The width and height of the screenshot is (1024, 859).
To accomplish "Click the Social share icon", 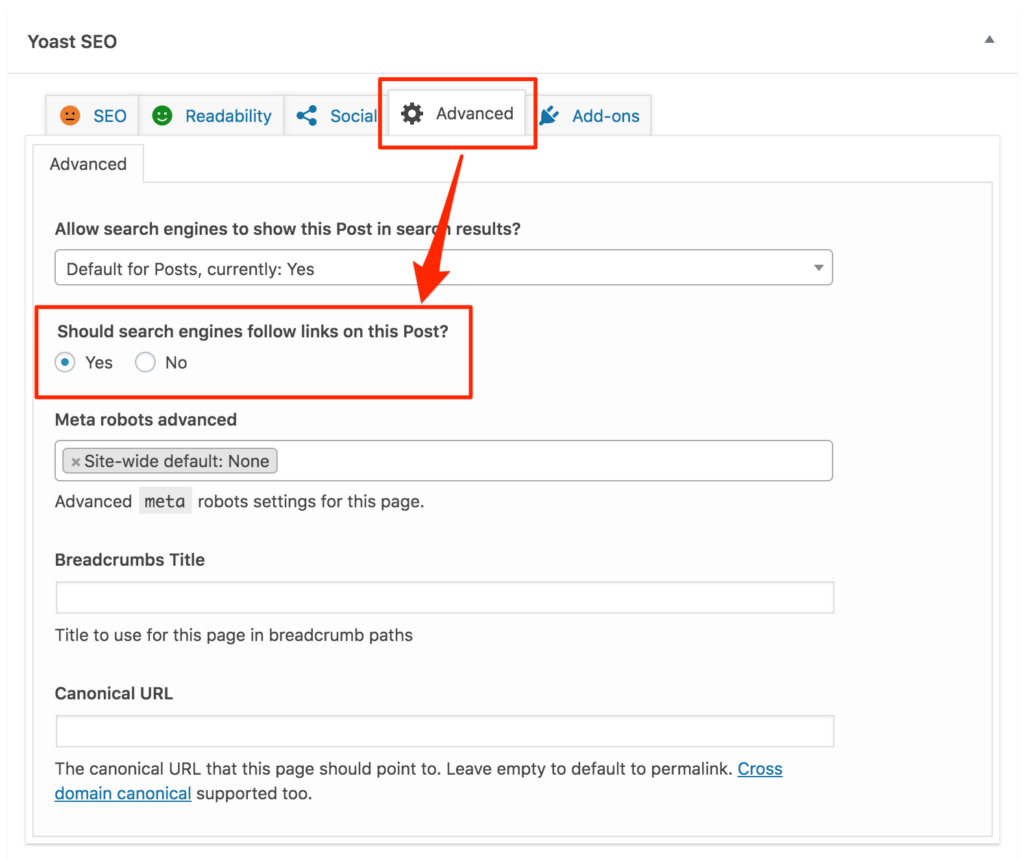I will [x=307, y=116].
